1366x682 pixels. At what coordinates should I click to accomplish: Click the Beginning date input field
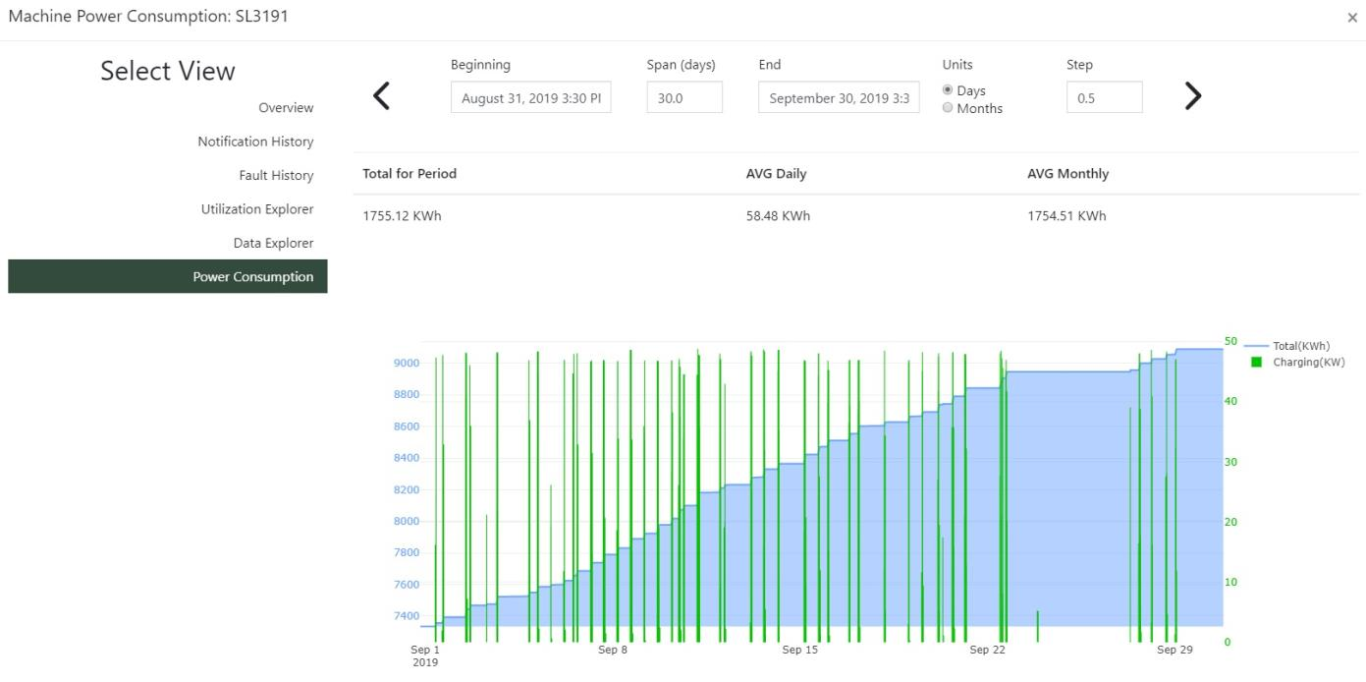(x=531, y=98)
